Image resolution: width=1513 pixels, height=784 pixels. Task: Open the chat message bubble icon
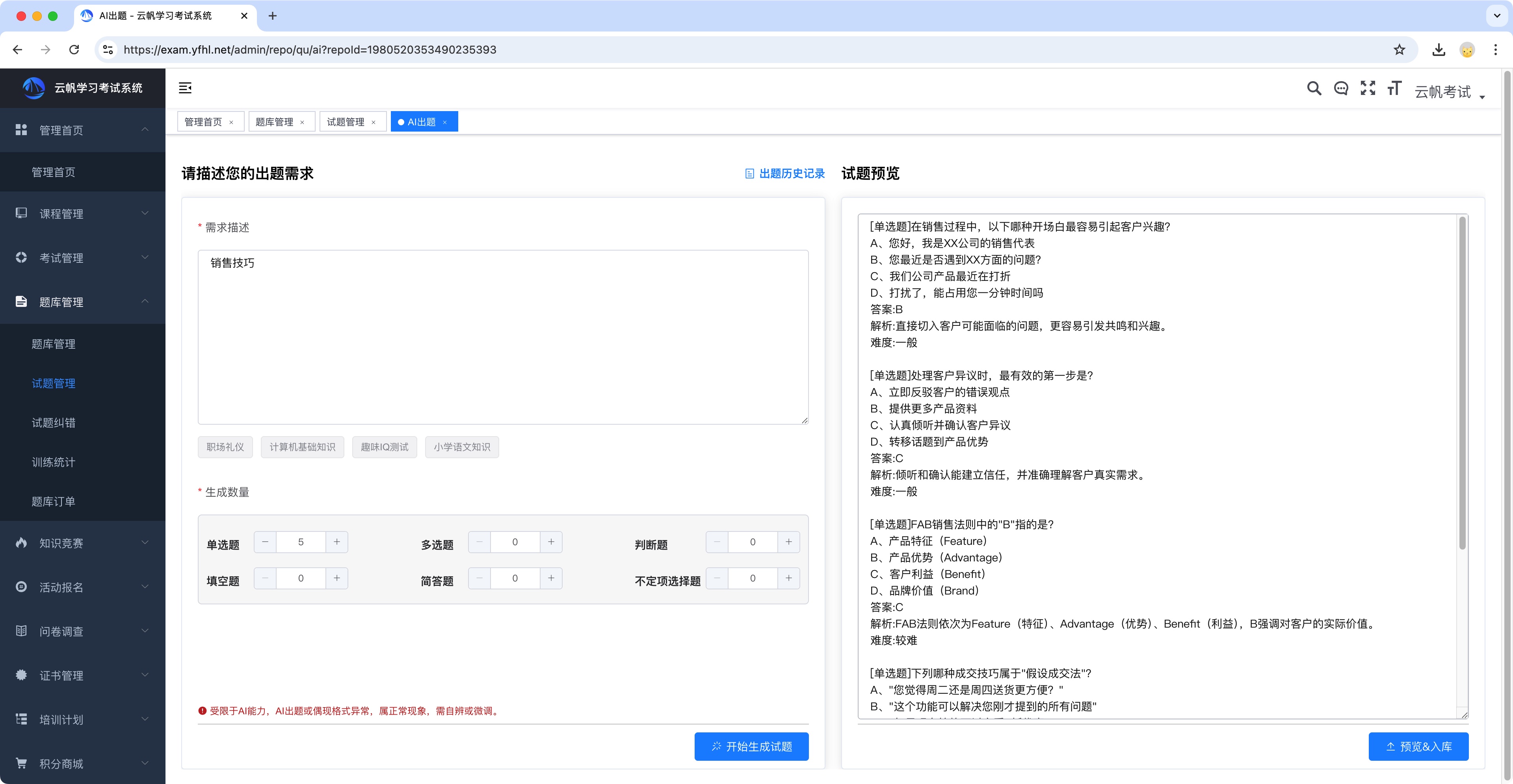pyautogui.click(x=1341, y=89)
